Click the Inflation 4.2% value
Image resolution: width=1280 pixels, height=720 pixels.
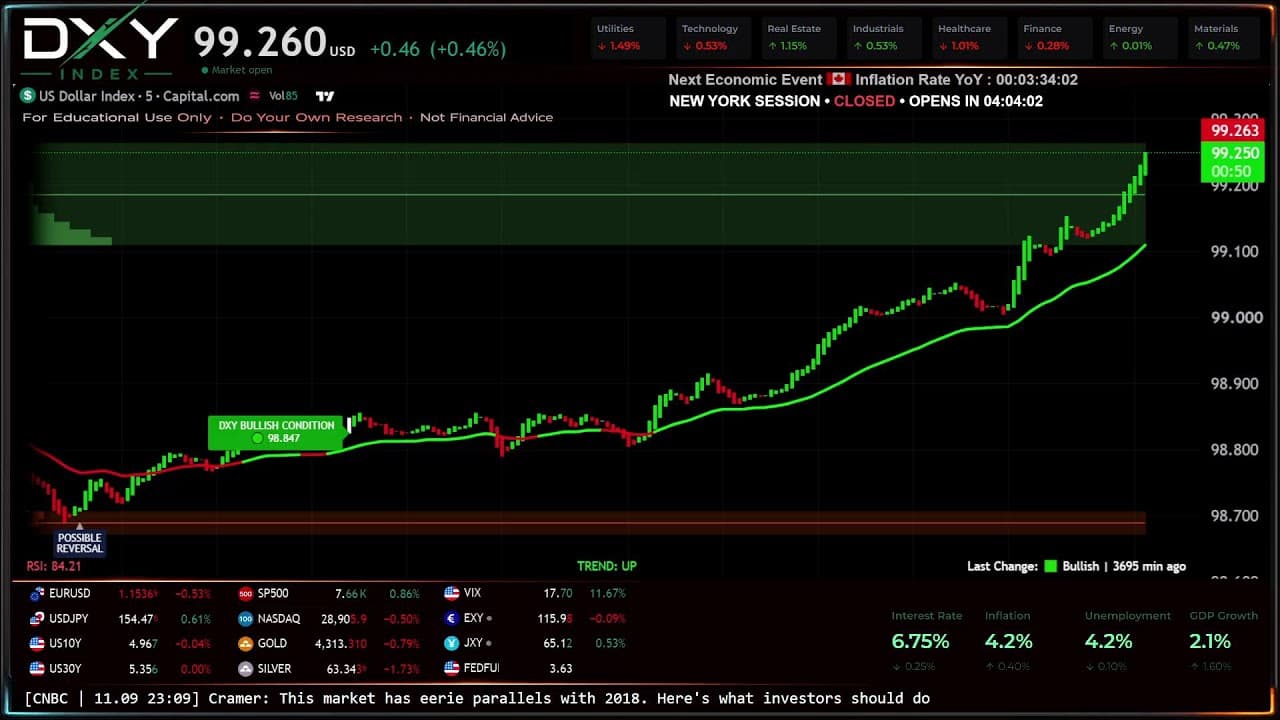1008,641
